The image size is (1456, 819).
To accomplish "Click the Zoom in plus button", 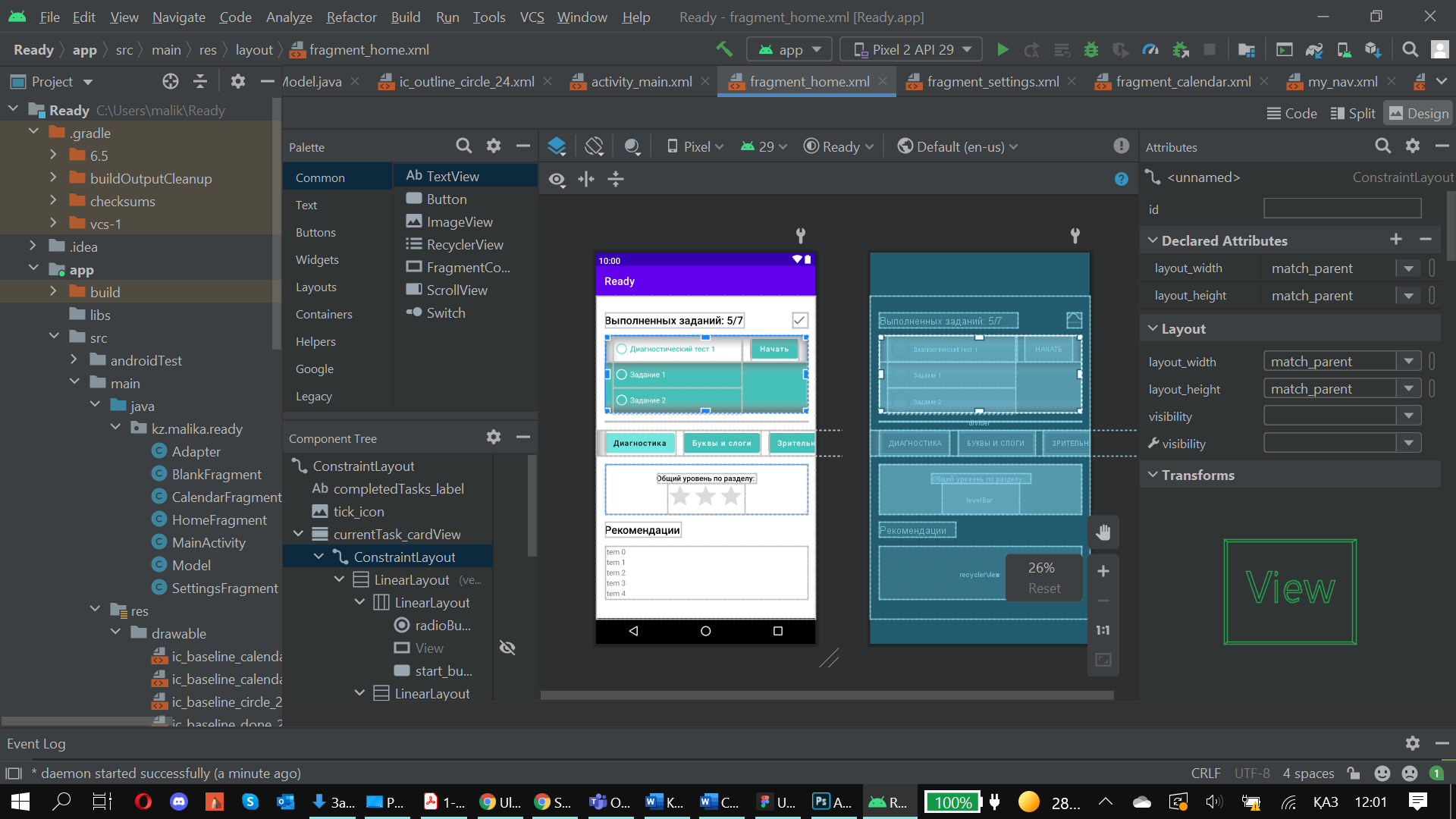I will [1103, 571].
